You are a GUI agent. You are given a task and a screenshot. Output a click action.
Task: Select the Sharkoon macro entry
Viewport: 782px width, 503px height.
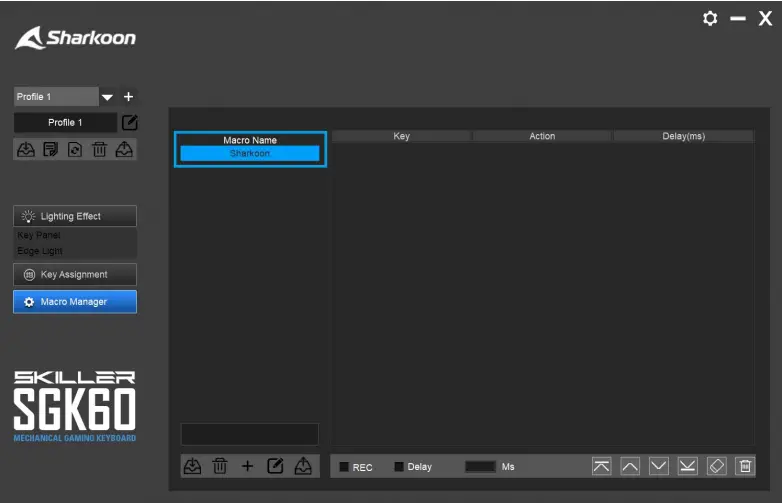point(250,154)
